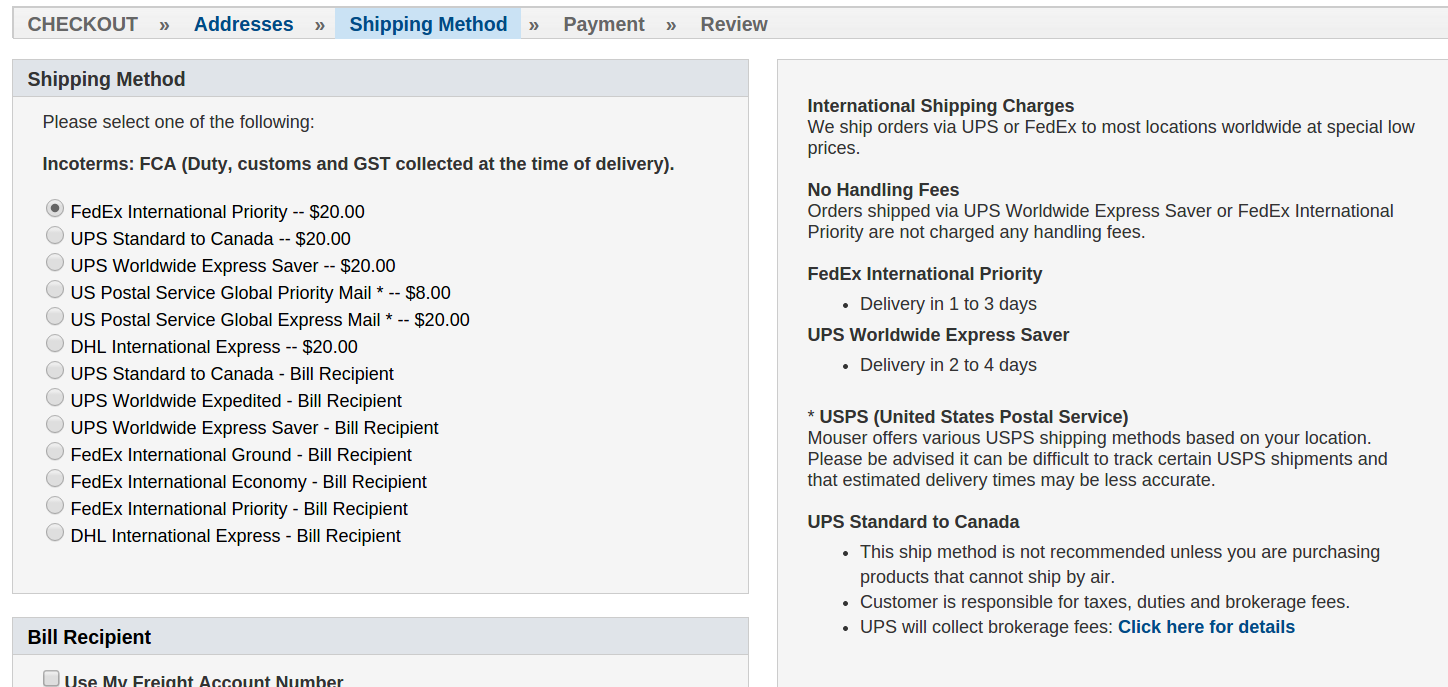Click the CHECKOUT breadcrumb label

pos(83,24)
